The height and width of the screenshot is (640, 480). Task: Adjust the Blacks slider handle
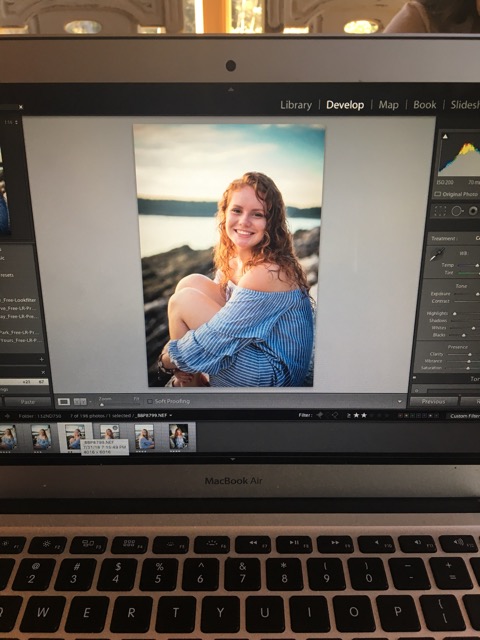coord(463,335)
